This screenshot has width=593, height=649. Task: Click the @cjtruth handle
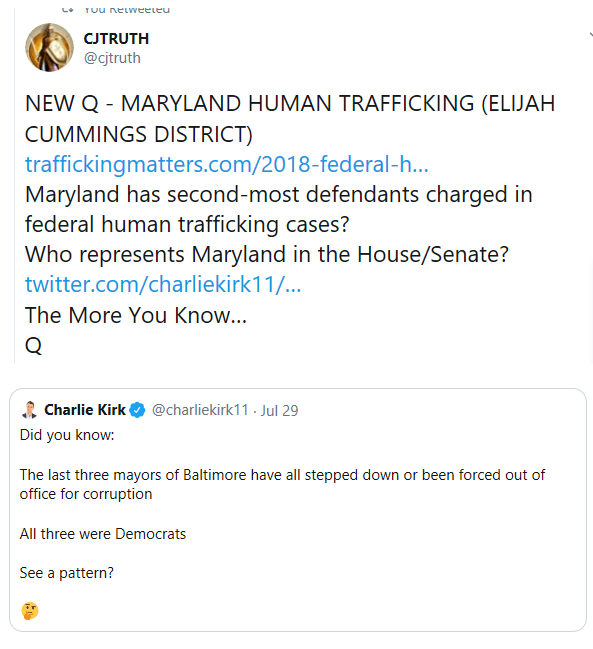pos(112,58)
